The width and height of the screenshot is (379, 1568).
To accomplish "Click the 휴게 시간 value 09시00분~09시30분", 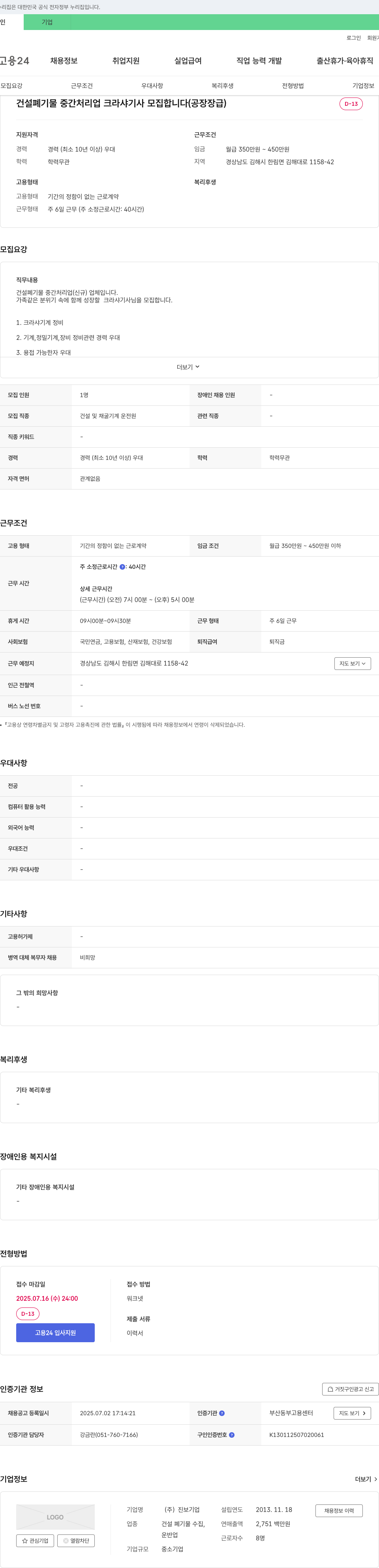I will coord(105,621).
